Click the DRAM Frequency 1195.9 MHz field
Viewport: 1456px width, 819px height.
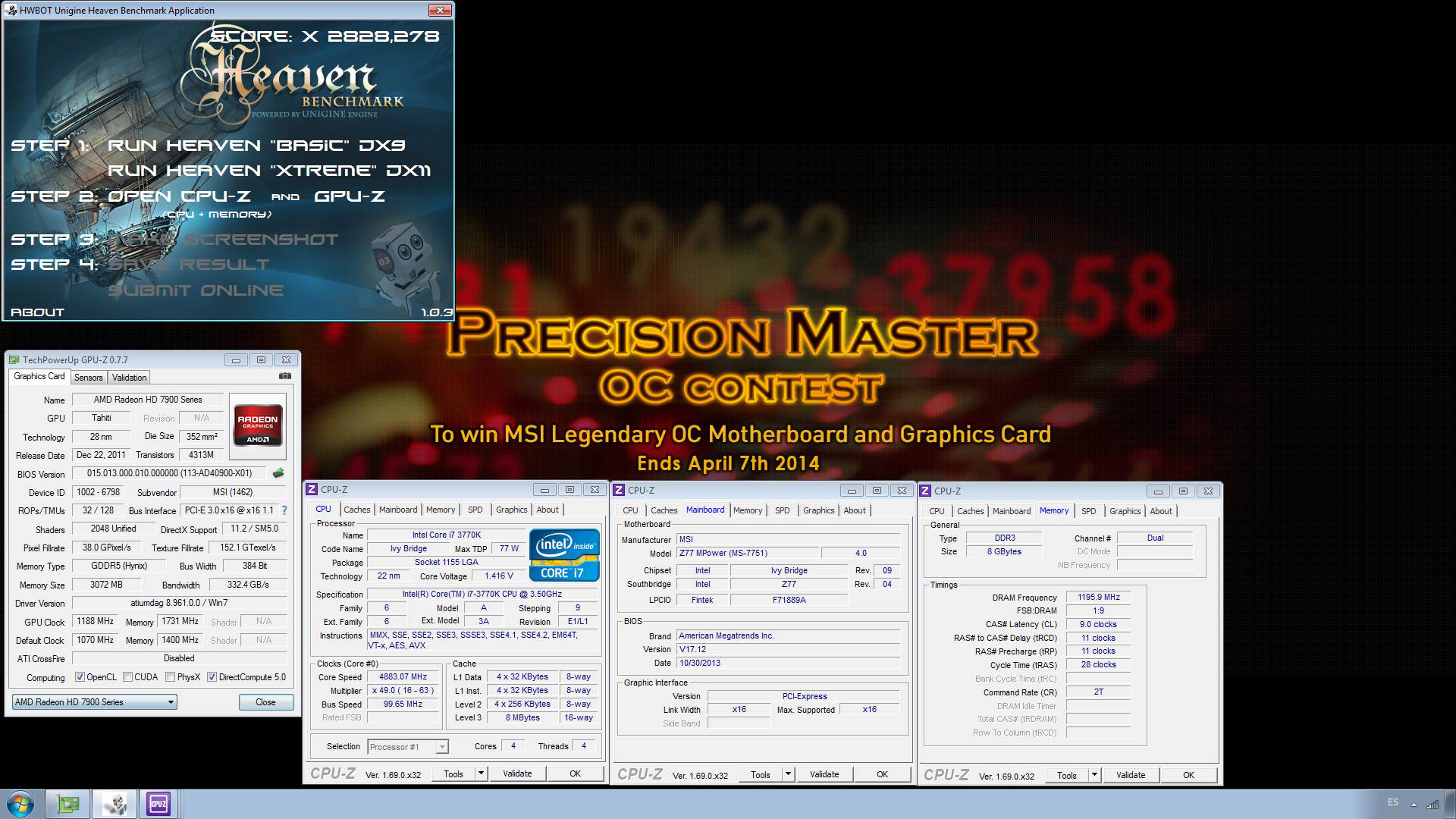coord(1099,598)
